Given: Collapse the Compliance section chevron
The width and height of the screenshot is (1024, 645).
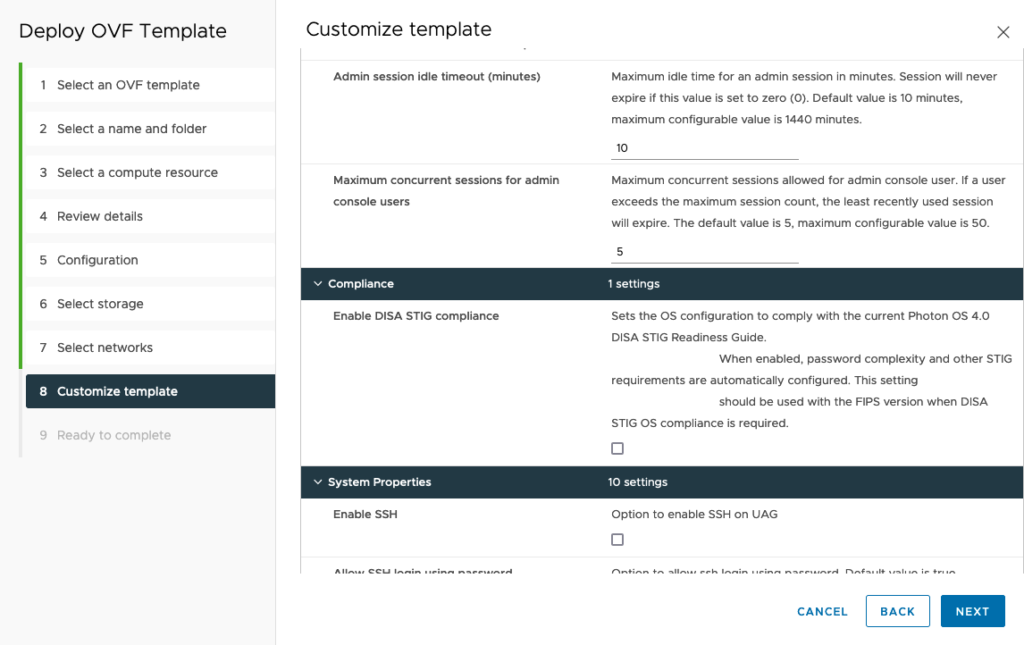Looking at the screenshot, I should point(317,284).
